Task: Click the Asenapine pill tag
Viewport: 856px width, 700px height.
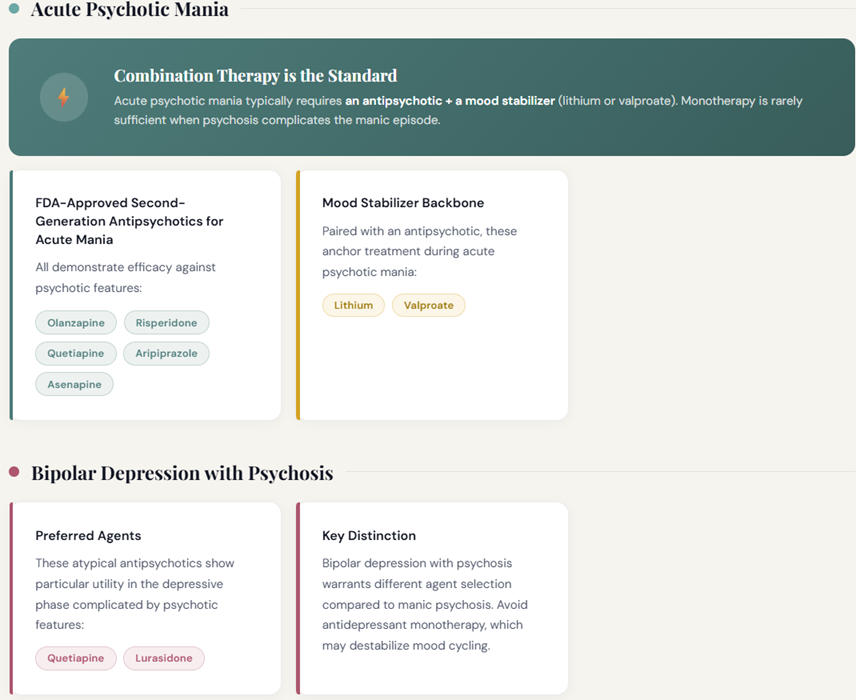Action: click(74, 384)
